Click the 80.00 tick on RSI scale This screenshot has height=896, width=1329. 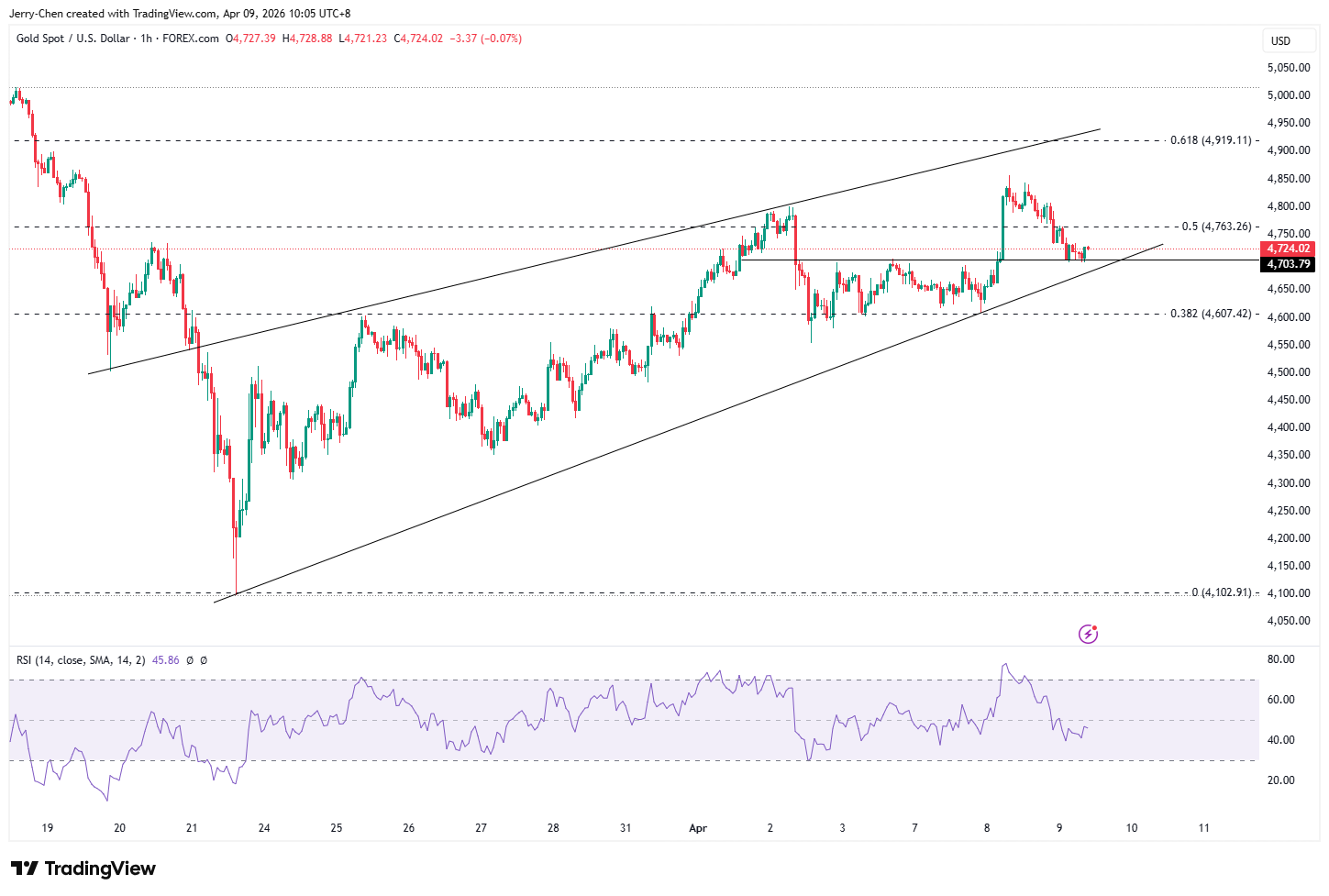coord(1280,659)
